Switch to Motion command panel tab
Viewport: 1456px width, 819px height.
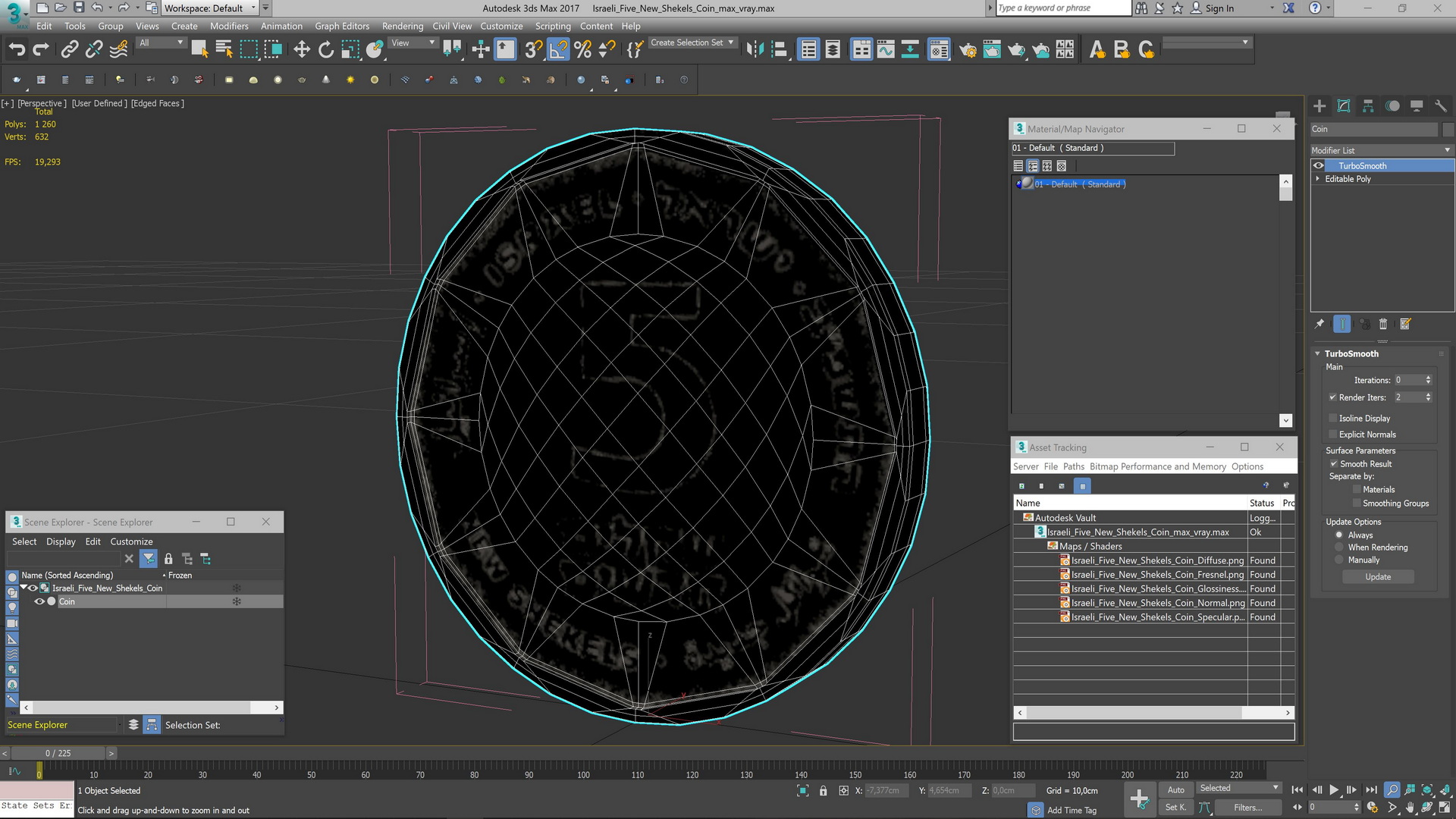click(1392, 106)
